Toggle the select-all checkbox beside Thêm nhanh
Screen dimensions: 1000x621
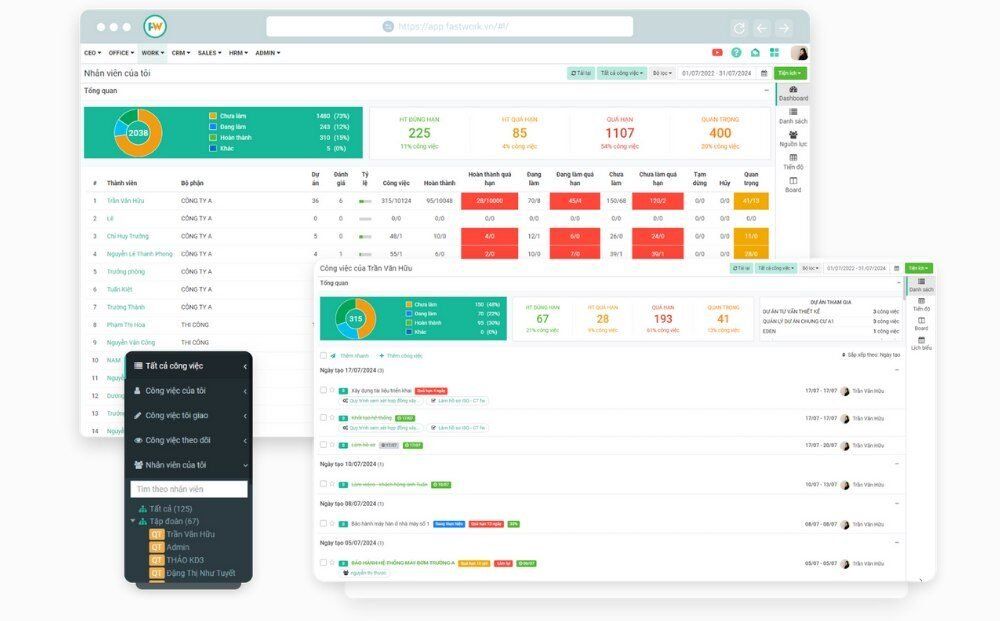coord(323,355)
